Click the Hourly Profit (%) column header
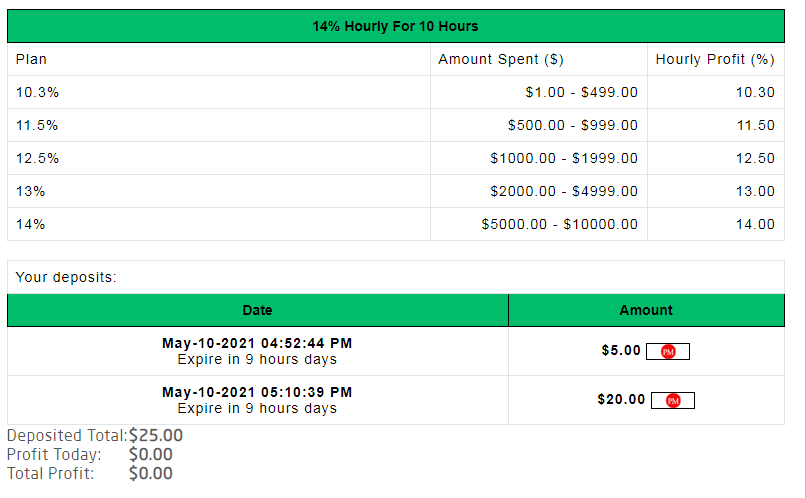 pyautogui.click(x=715, y=59)
